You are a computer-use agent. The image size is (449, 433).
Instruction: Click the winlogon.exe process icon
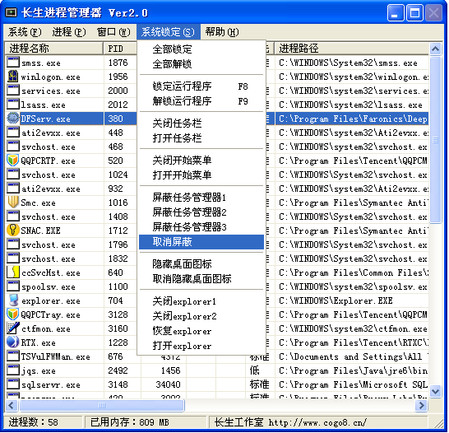13,76
